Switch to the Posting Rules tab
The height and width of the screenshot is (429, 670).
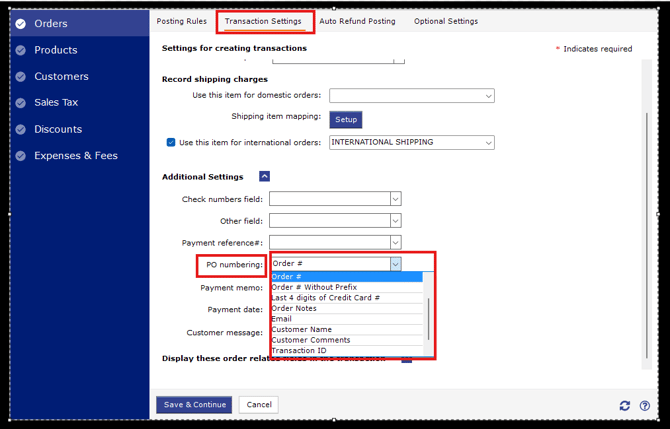[182, 21]
